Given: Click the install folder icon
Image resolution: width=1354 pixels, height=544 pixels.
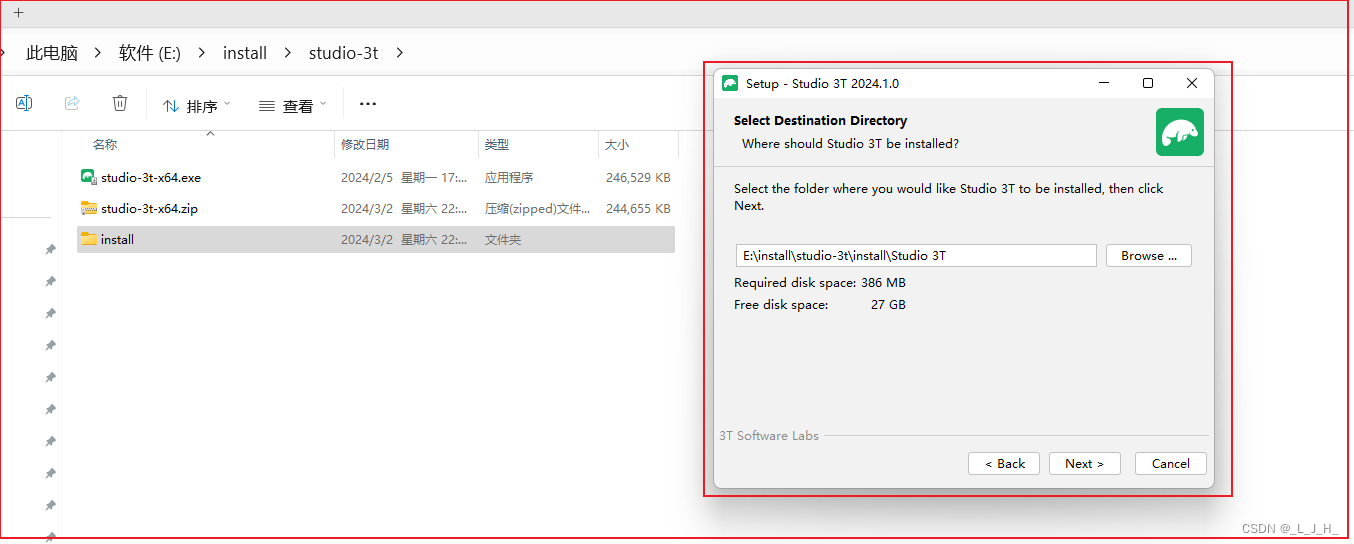Looking at the screenshot, I should (x=89, y=240).
